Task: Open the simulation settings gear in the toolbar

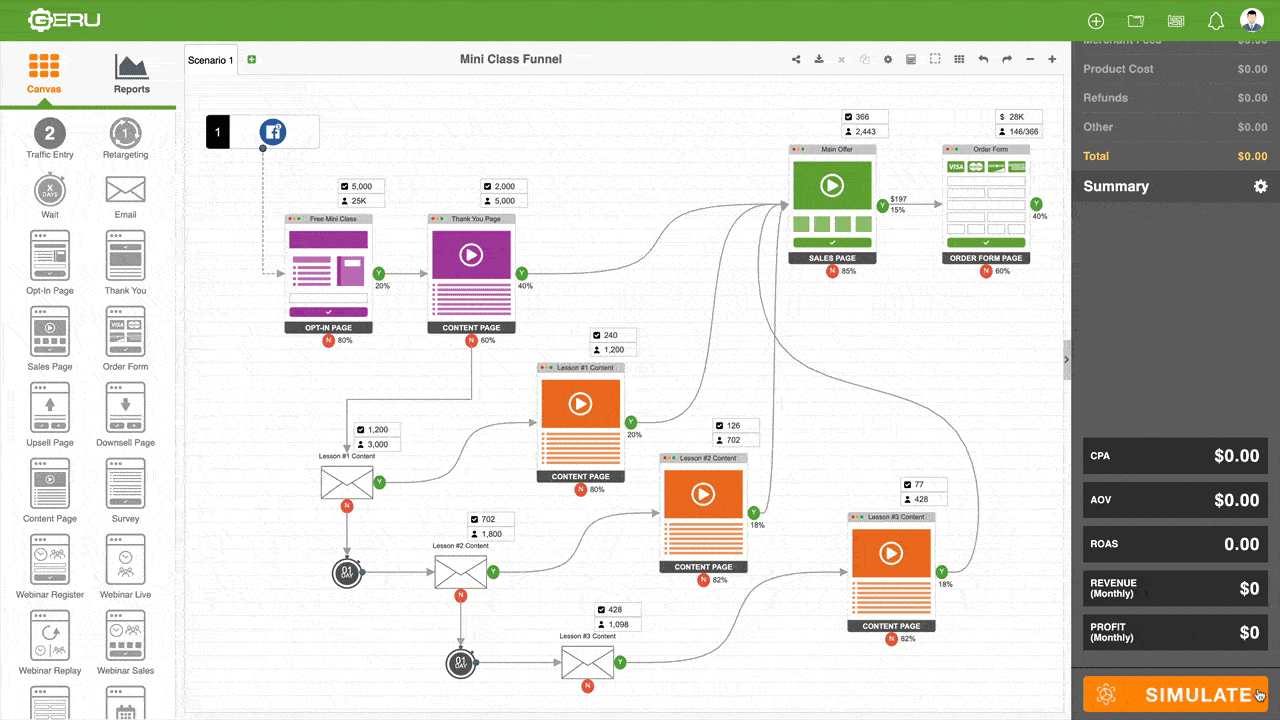Action: (887, 59)
